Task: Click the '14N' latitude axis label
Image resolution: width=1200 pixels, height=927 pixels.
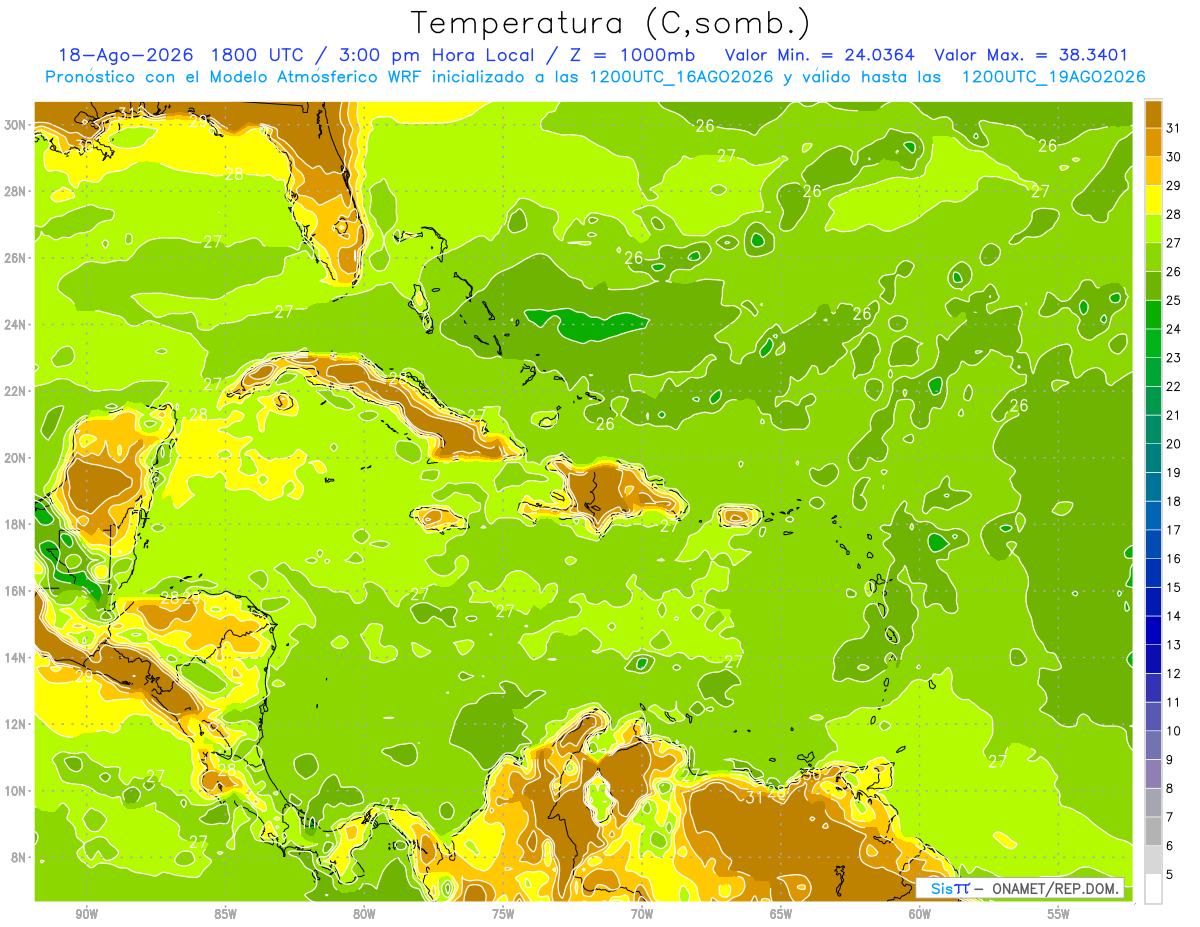Action: click(x=16, y=658)
